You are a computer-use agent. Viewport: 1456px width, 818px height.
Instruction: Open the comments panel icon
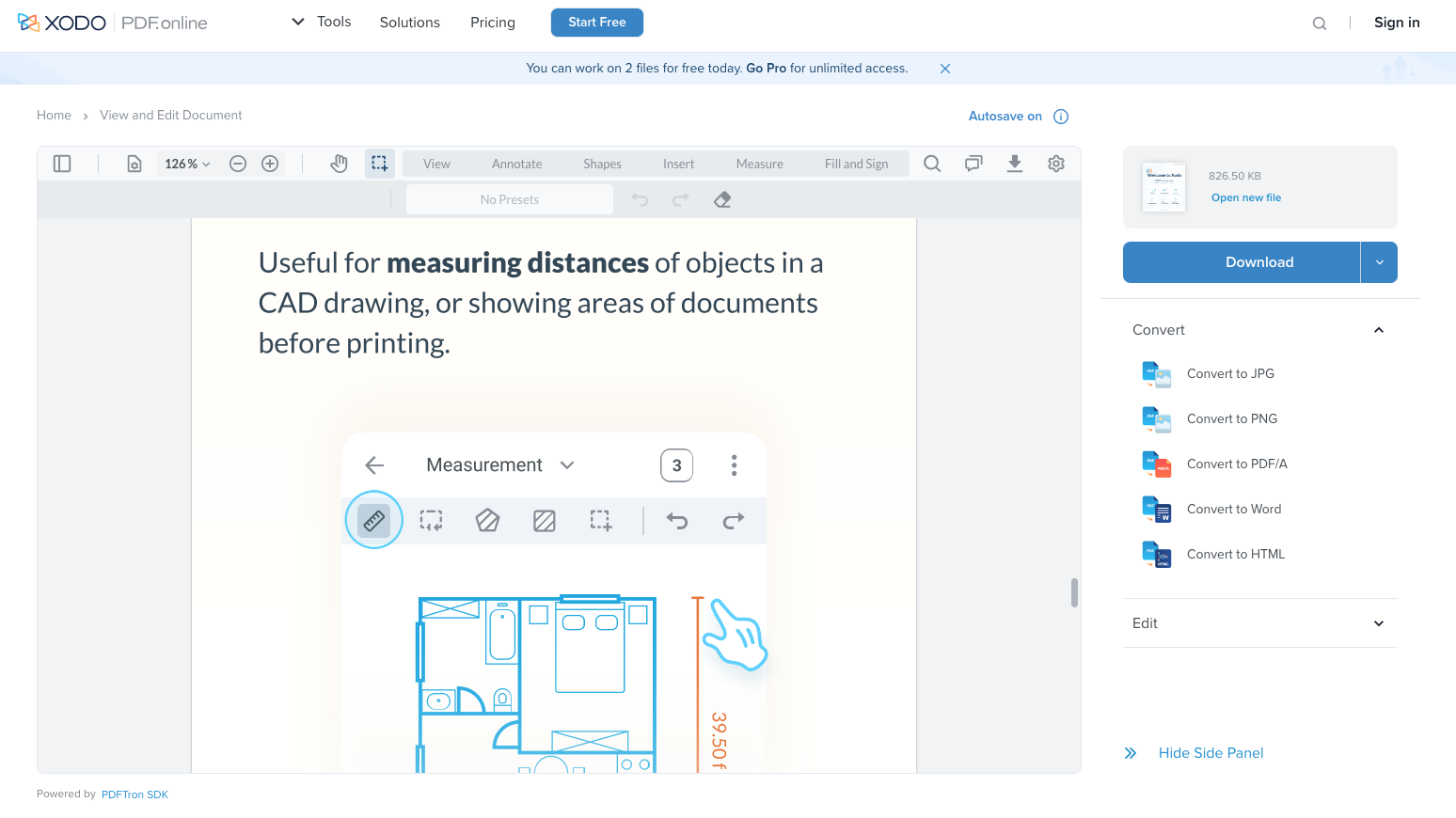tap(973, 164)
